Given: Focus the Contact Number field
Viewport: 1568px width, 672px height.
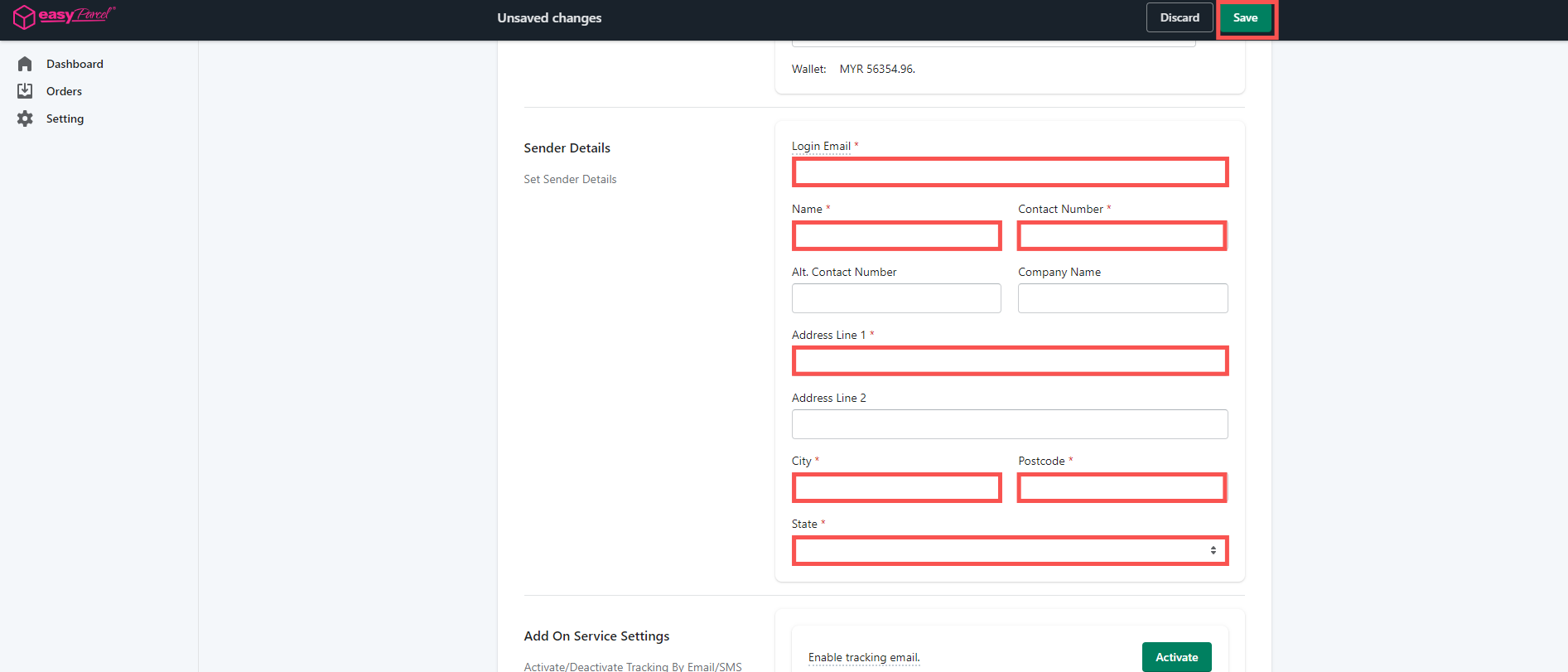Looking at the screenshot, I should tap(1122, 235).
